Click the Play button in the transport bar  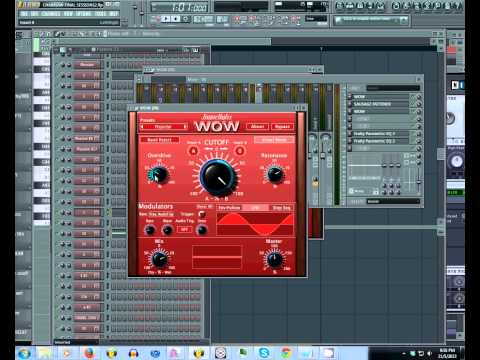coord(166,19)
